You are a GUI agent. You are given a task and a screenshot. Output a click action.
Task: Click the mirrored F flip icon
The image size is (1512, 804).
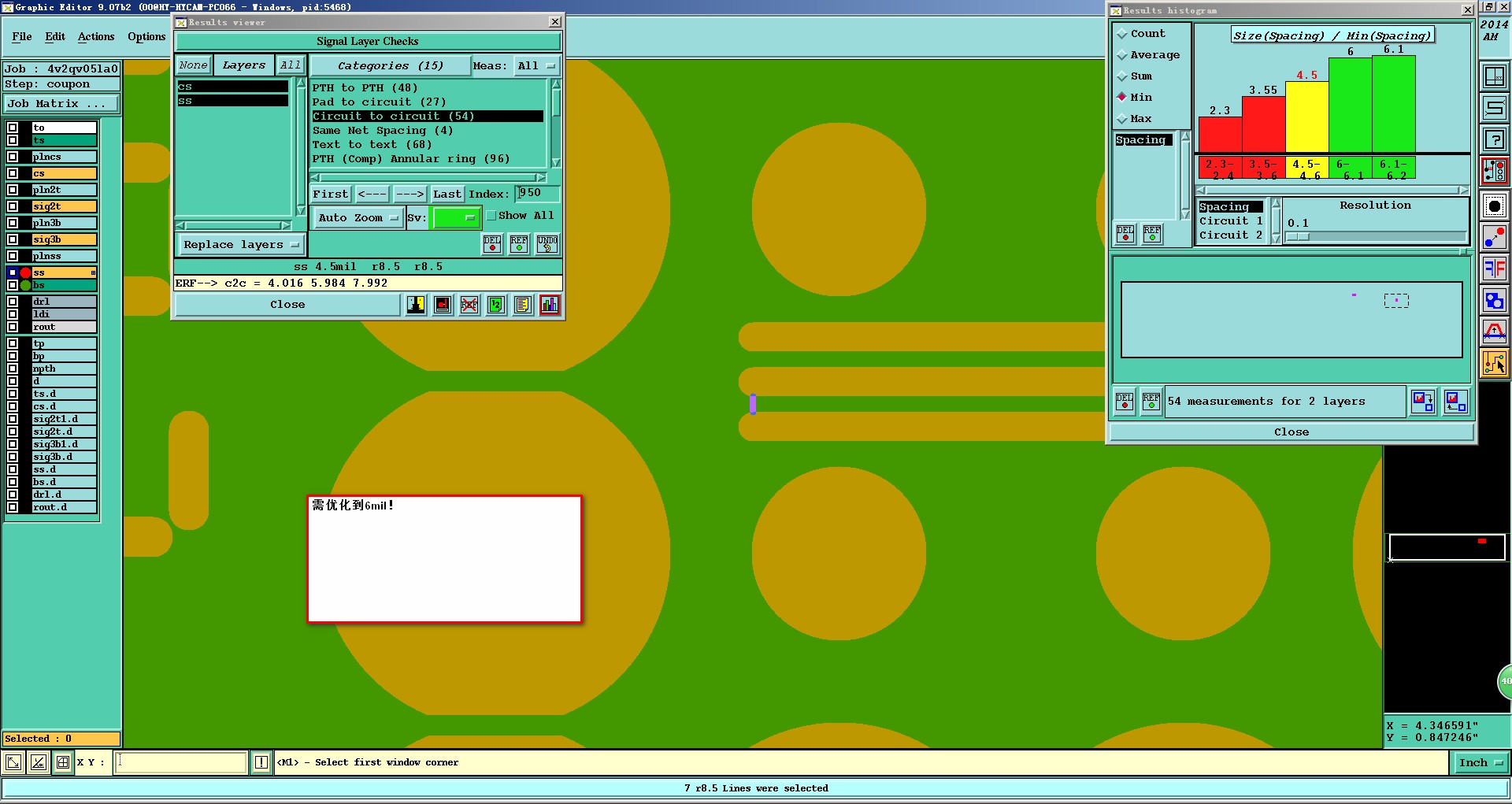pos(1494,269)
